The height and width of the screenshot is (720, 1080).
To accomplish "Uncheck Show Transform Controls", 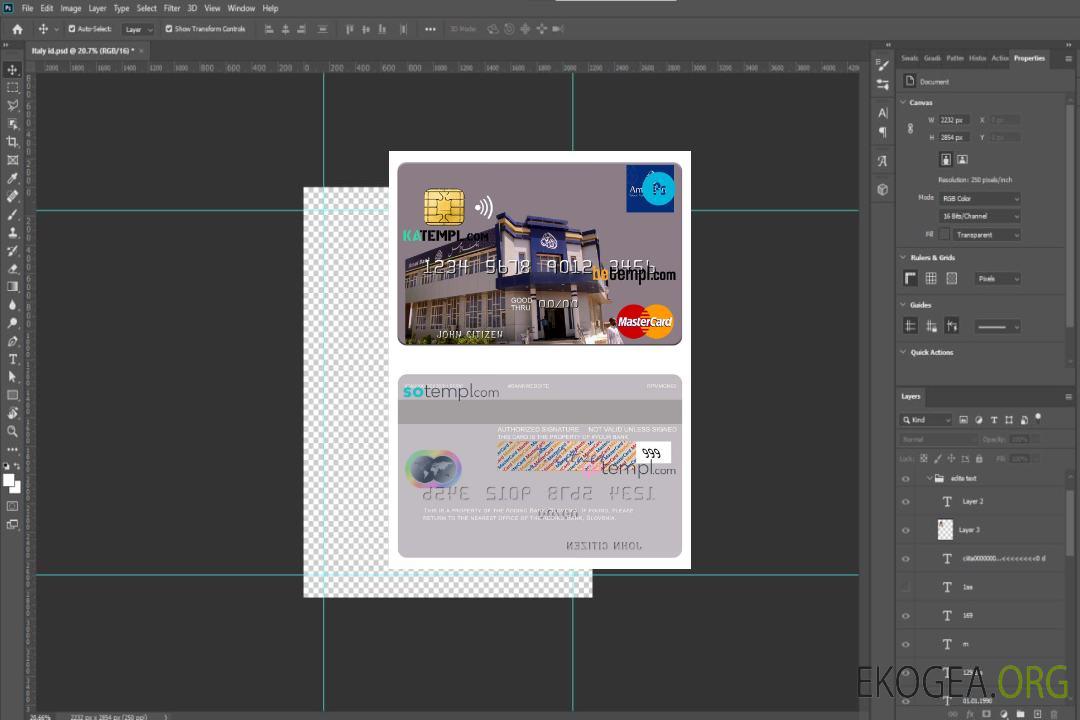I will point(169,29).
